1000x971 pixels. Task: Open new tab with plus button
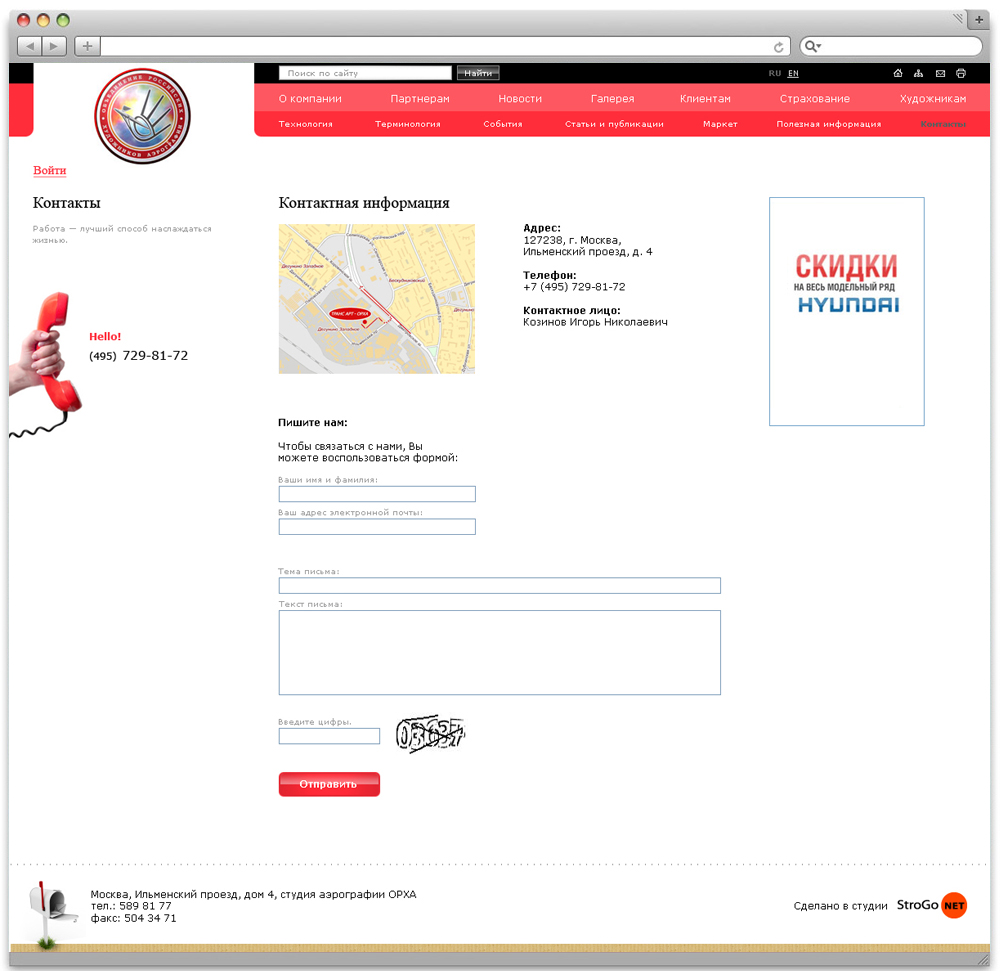(x=979, y=20)
